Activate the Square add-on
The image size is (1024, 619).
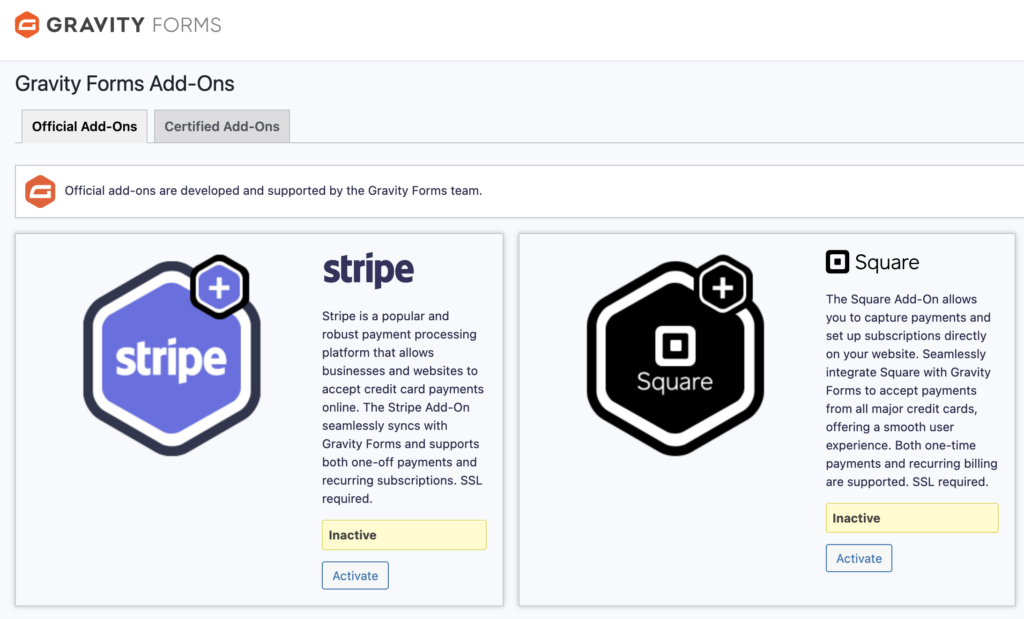pyautogui.click(x=858, y=558)
